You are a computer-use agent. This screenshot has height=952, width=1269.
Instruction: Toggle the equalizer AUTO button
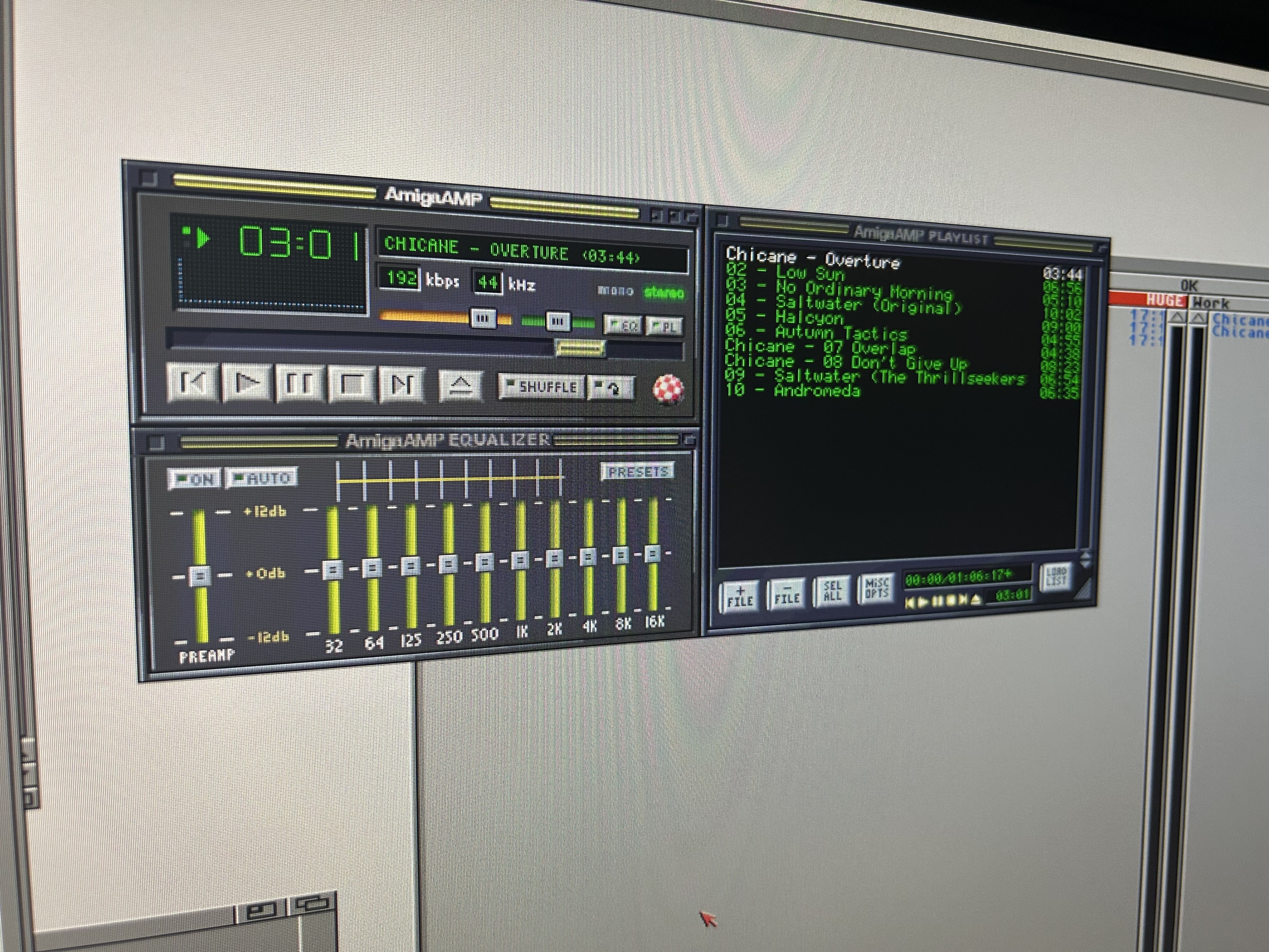point(262,478)
